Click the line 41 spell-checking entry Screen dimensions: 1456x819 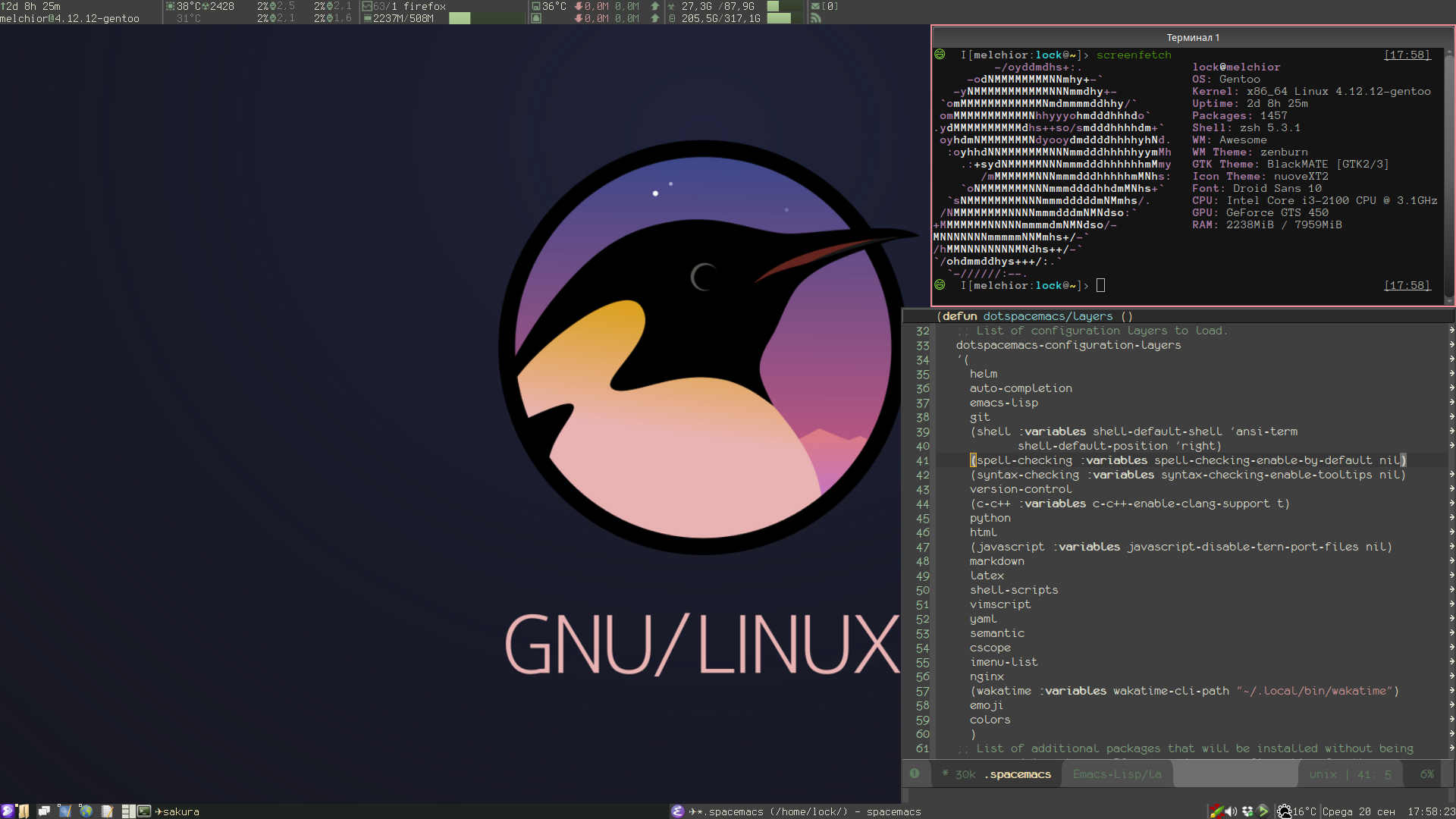[x=1188, y=460]
